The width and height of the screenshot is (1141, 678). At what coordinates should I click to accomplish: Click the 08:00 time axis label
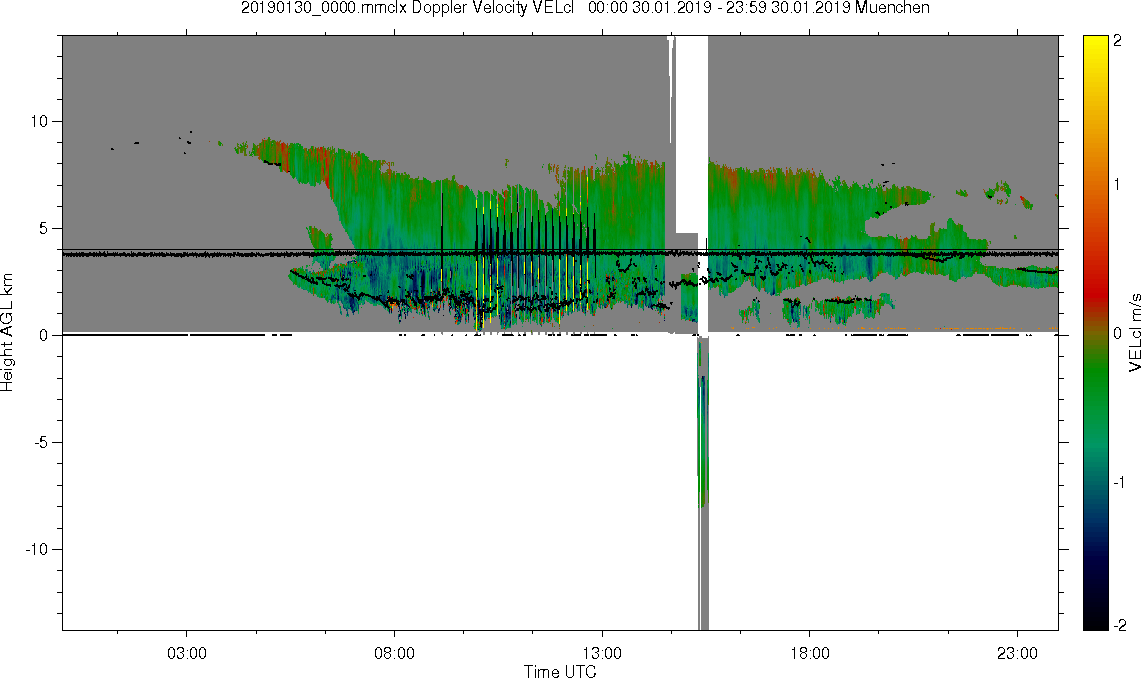[394, 653]
